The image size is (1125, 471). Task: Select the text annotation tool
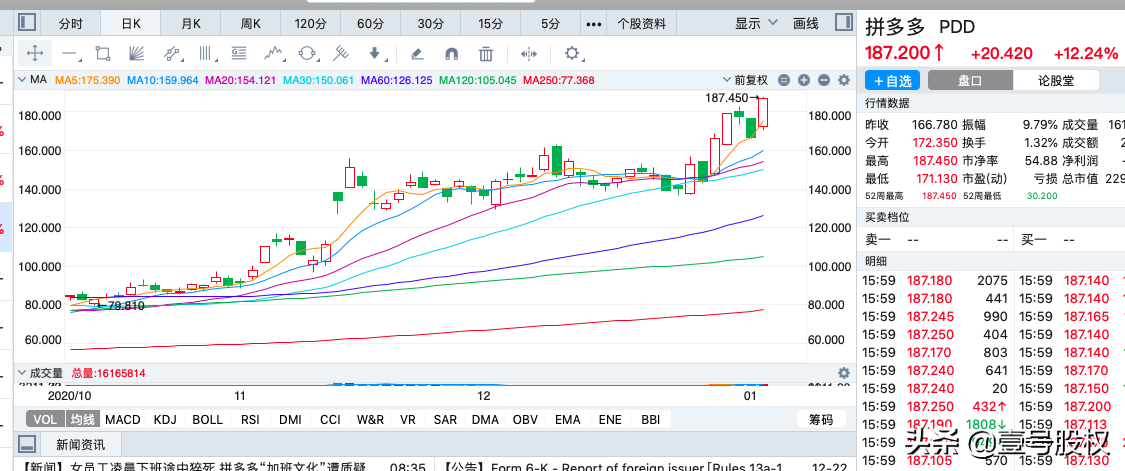(239, 53)
